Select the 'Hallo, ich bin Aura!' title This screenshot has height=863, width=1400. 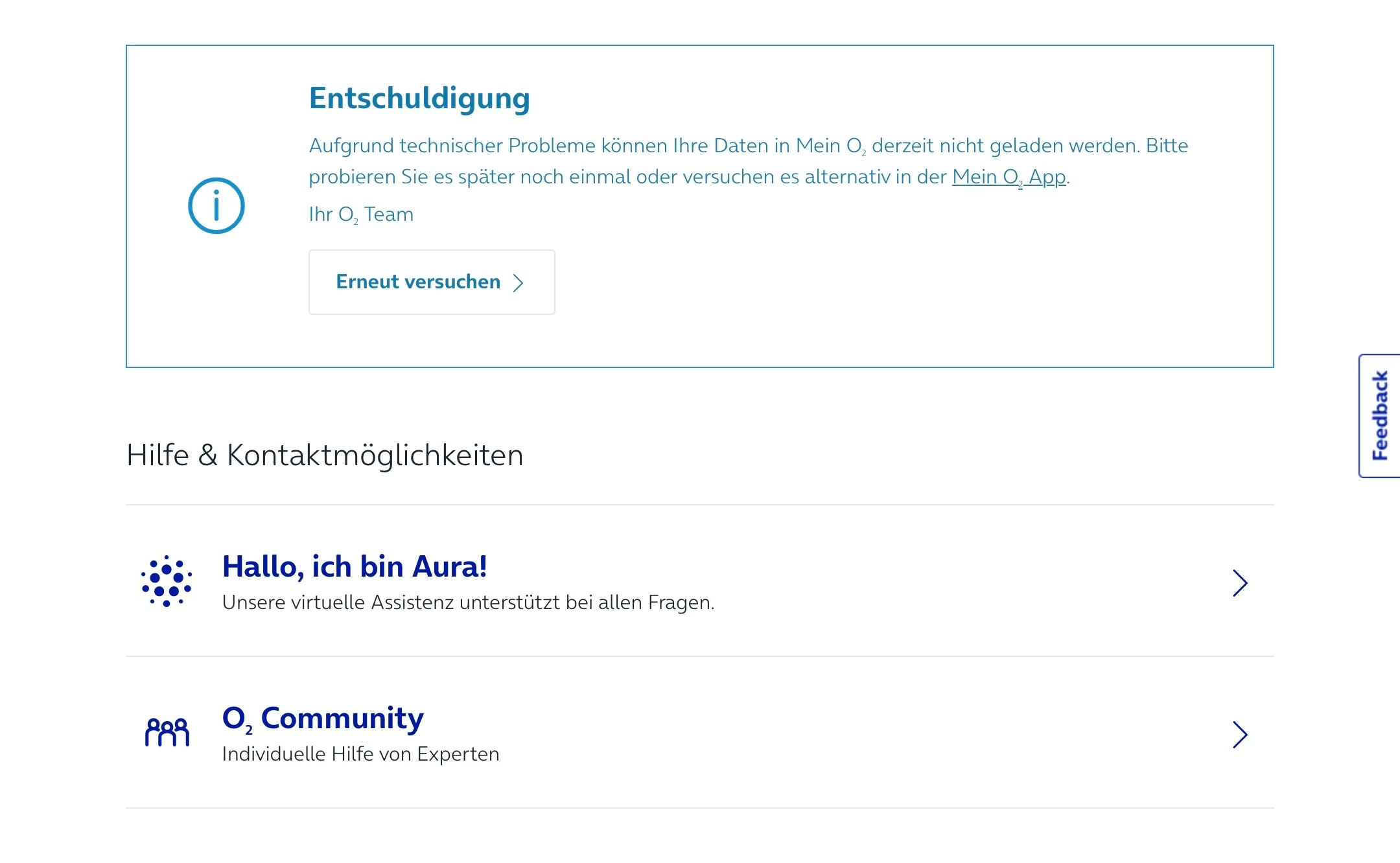click(354, 566)
